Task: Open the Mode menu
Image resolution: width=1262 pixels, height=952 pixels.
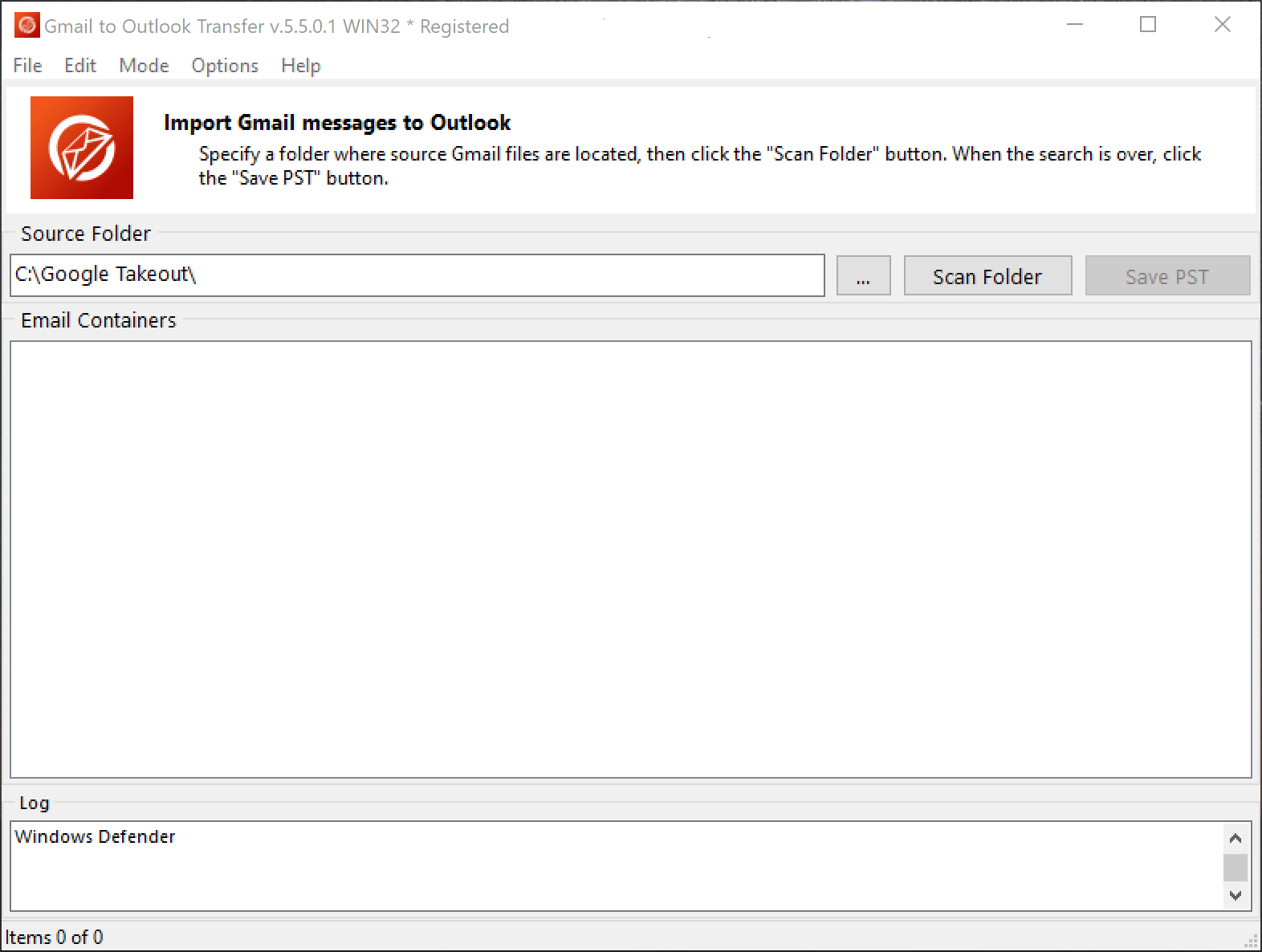Action: (x=144, y=66)
